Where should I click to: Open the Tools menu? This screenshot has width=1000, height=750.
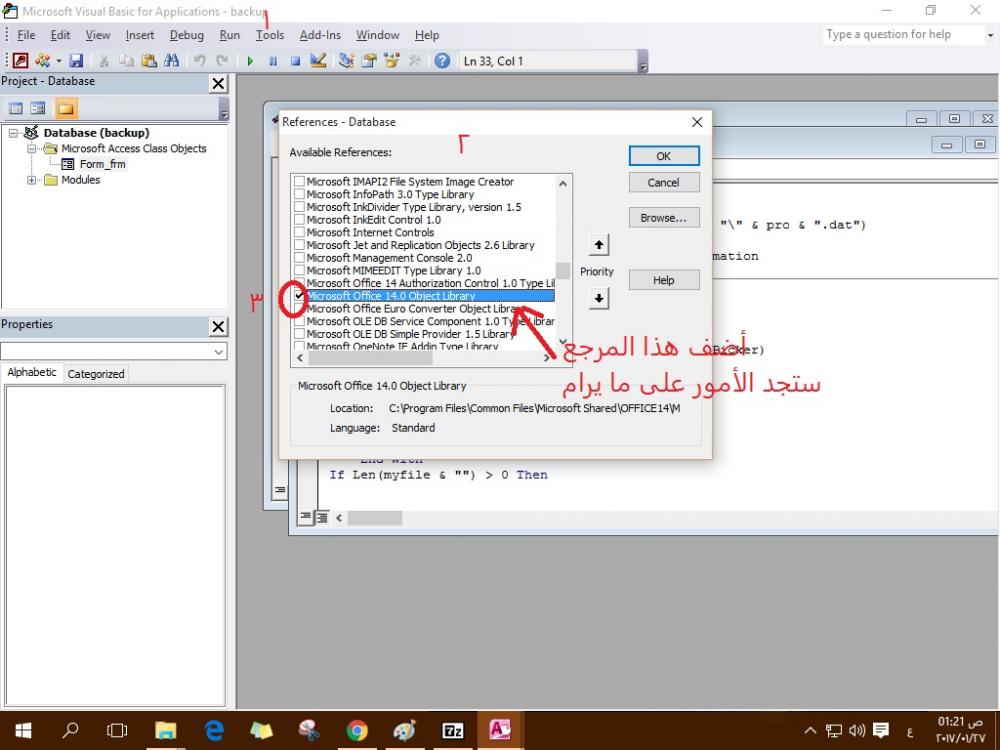pyautogui.click(x=270, y=35)
